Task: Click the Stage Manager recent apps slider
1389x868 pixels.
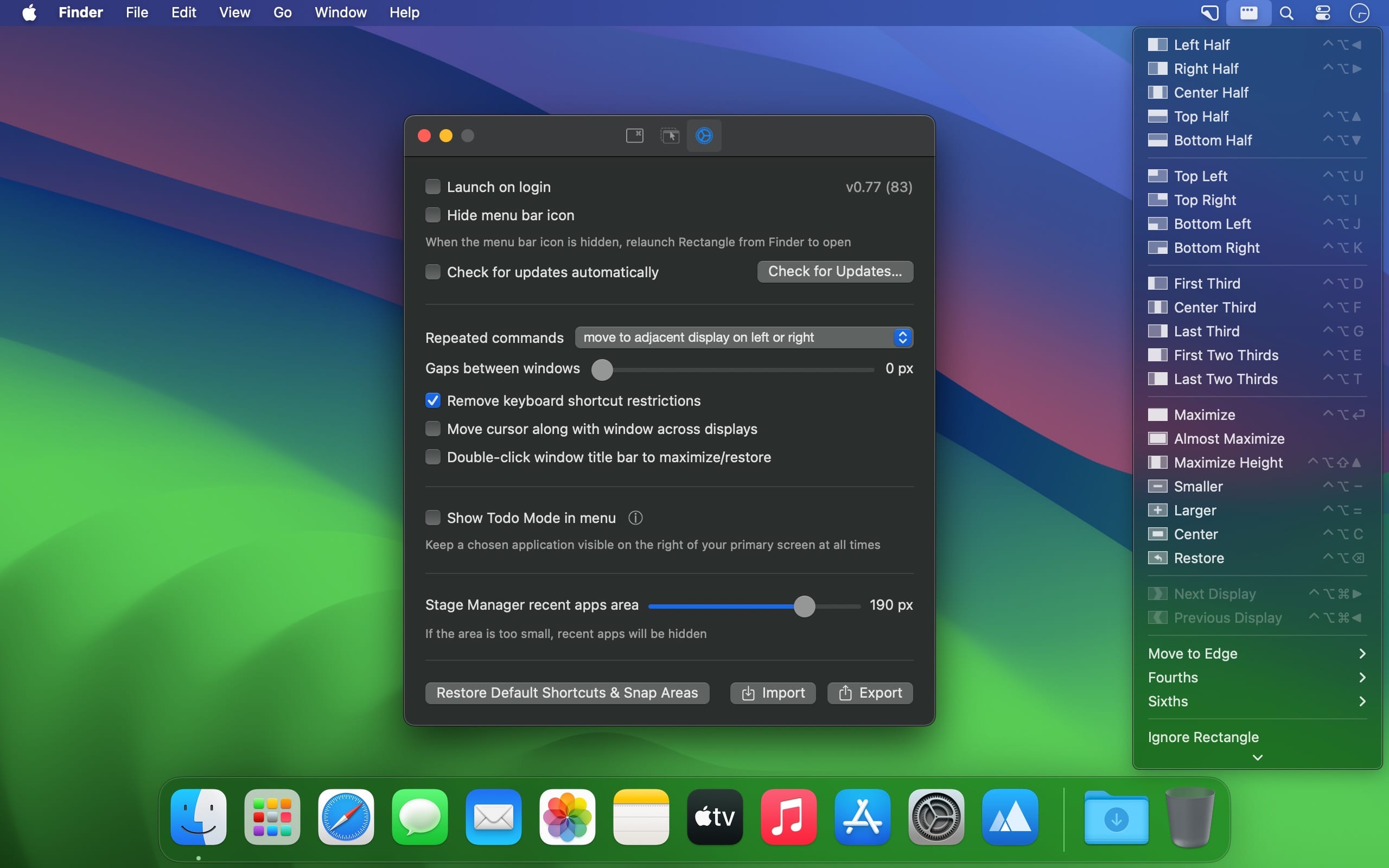Action: (x=804, y=606)
